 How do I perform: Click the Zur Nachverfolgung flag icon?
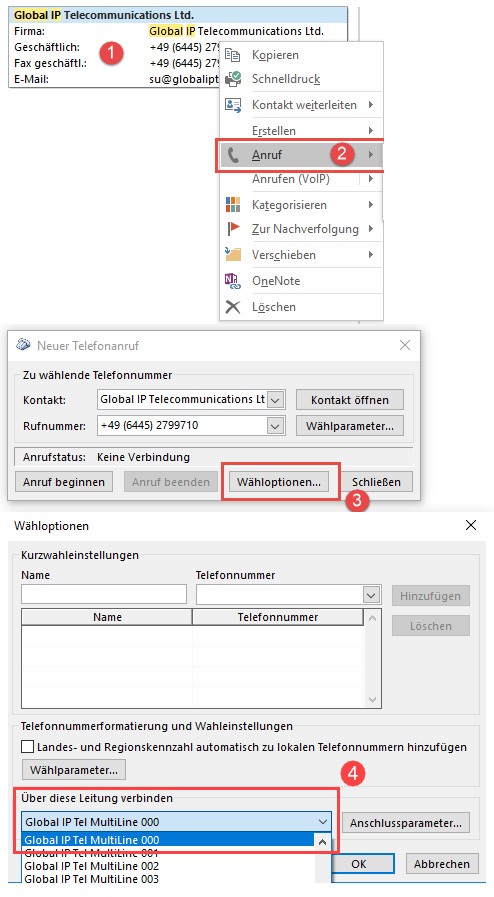pos(233,229)
